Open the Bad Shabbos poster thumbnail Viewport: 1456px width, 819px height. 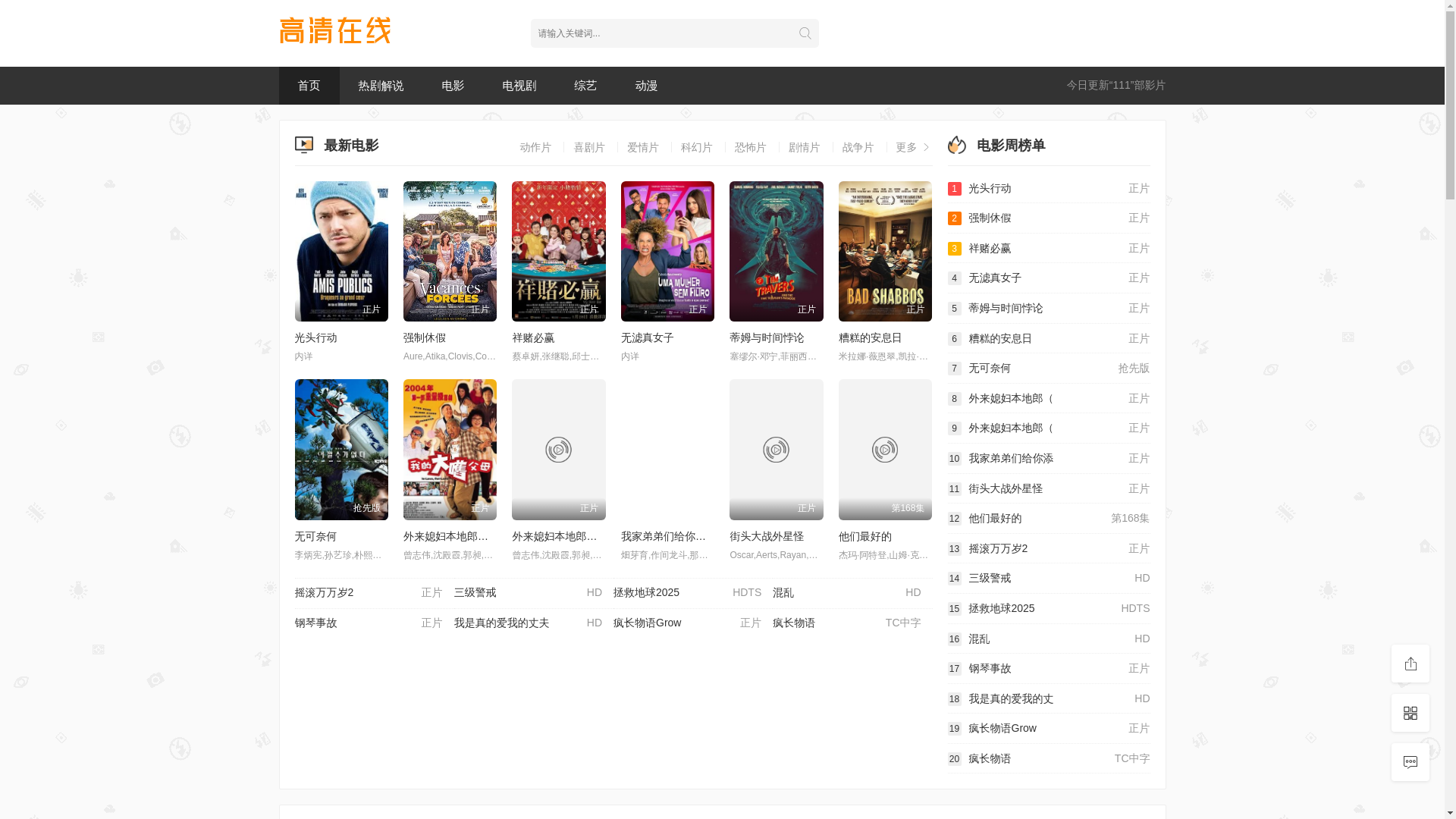885,251
